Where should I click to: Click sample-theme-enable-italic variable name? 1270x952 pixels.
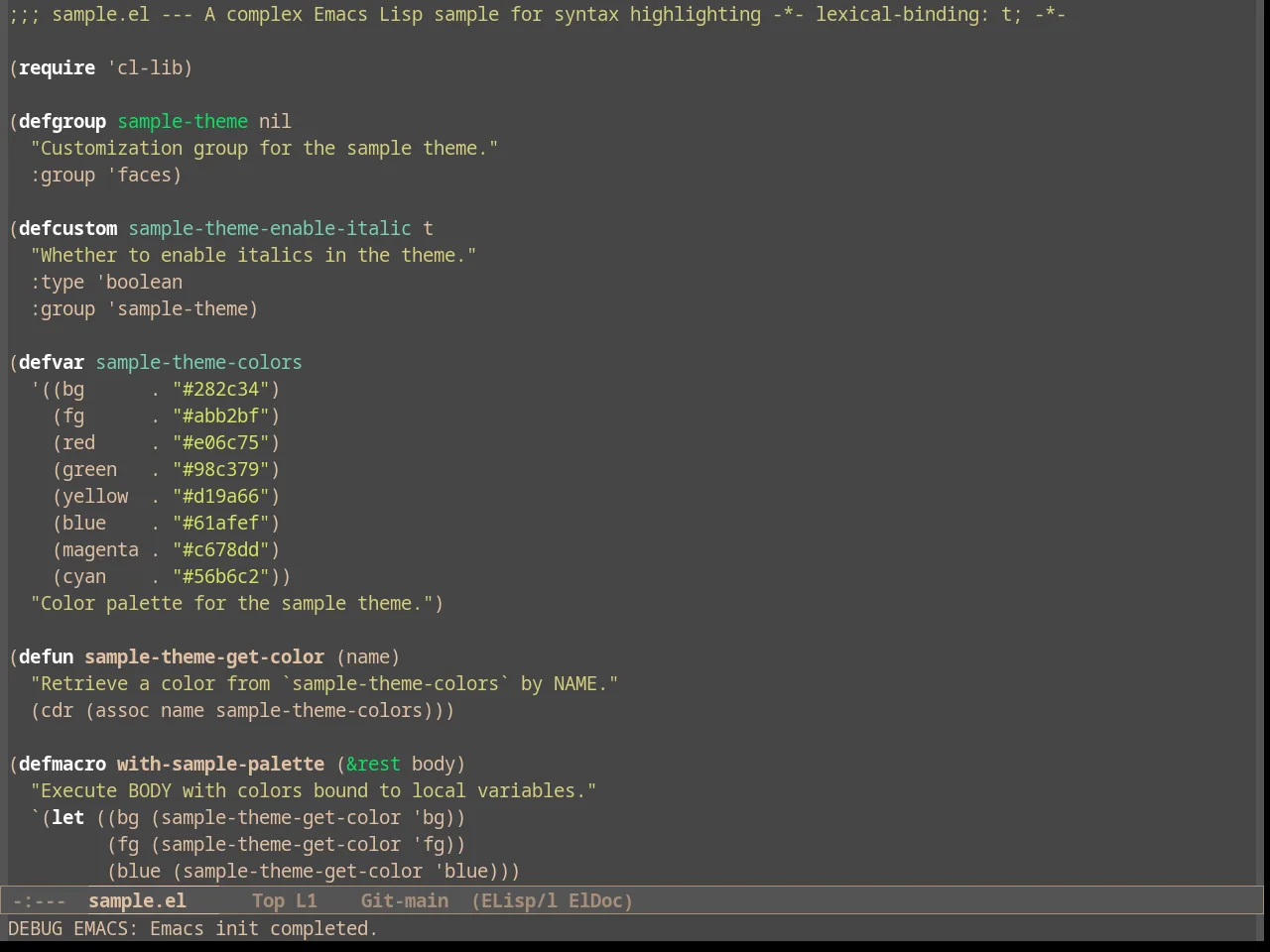click(270, 228)
